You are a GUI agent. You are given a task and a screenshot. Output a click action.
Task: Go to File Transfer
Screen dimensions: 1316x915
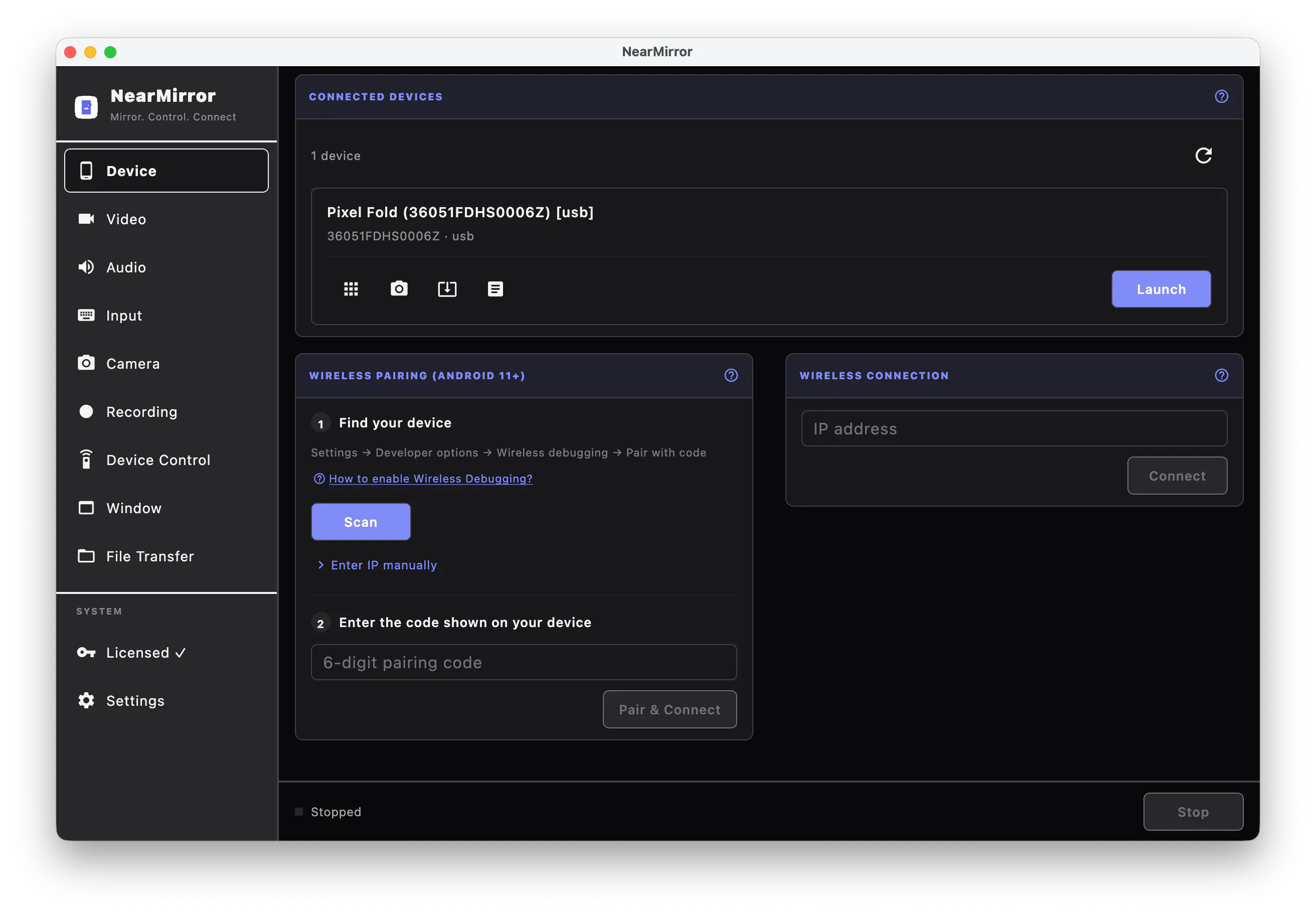[x=166, y=556]
